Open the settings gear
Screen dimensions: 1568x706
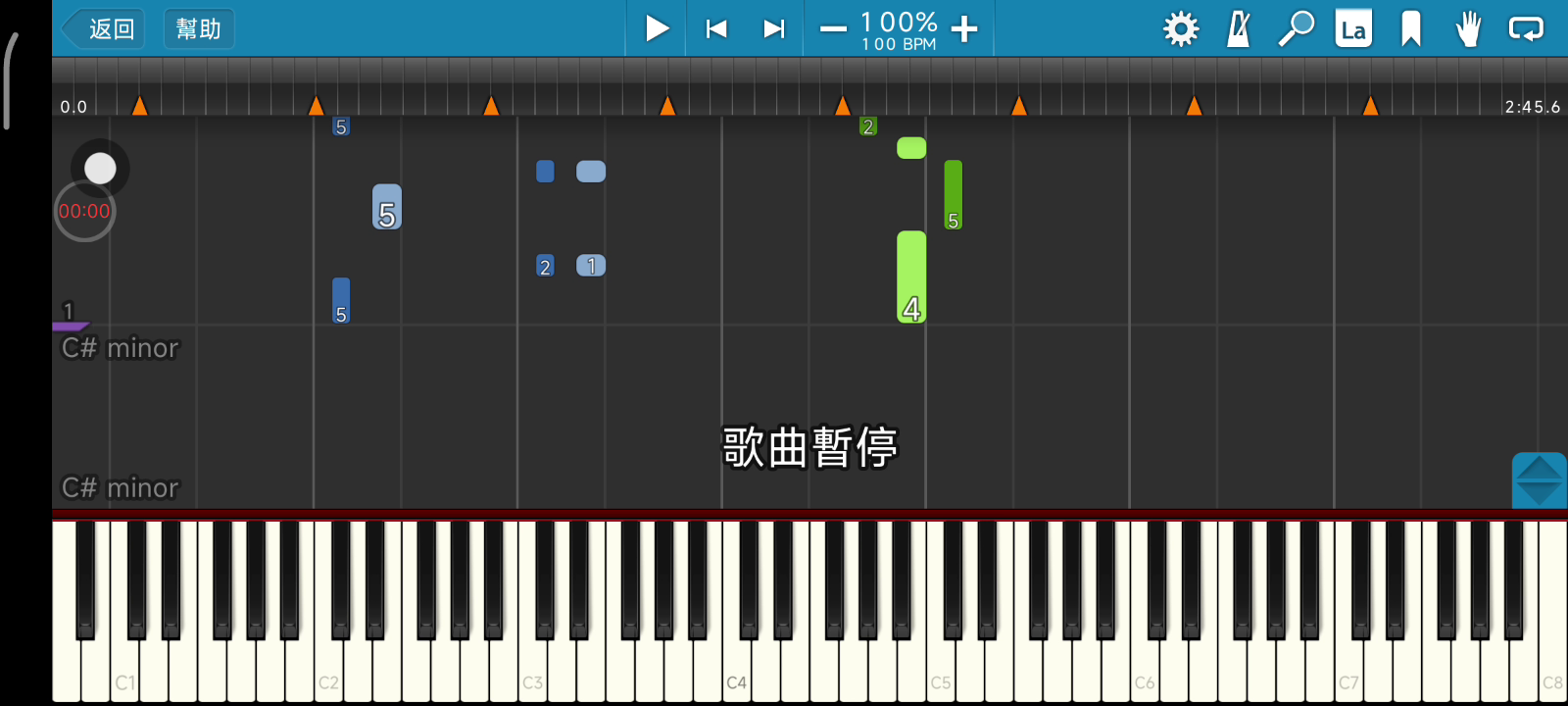(x=1180, y=29)
